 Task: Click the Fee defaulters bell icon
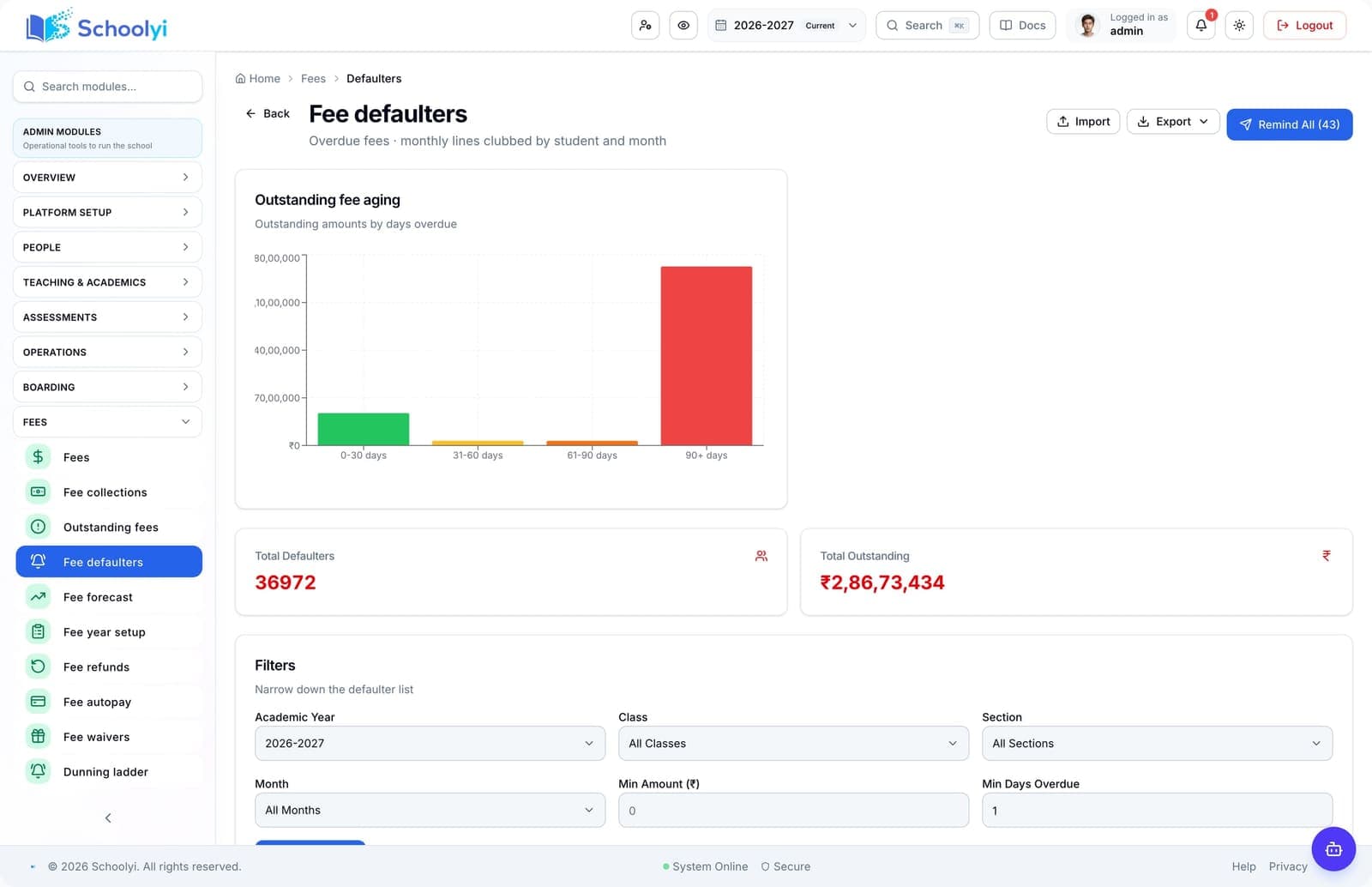pos(38,562)
